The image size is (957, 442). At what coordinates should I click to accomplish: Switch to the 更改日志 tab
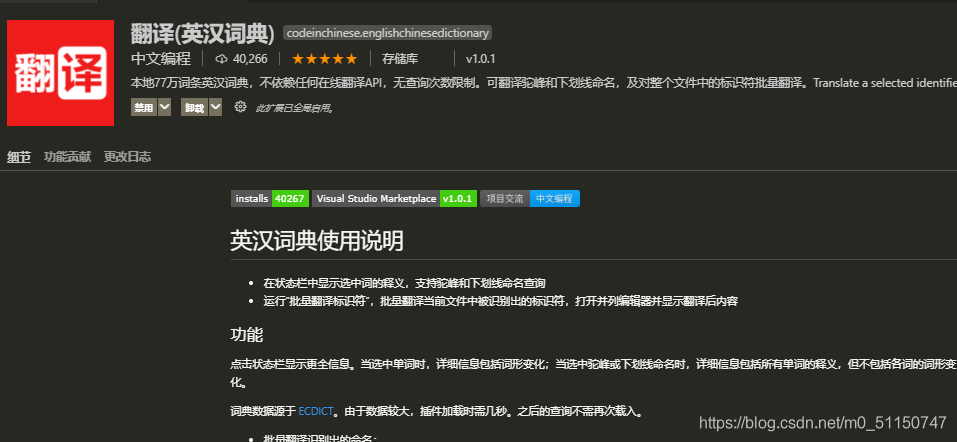point(128,157)
